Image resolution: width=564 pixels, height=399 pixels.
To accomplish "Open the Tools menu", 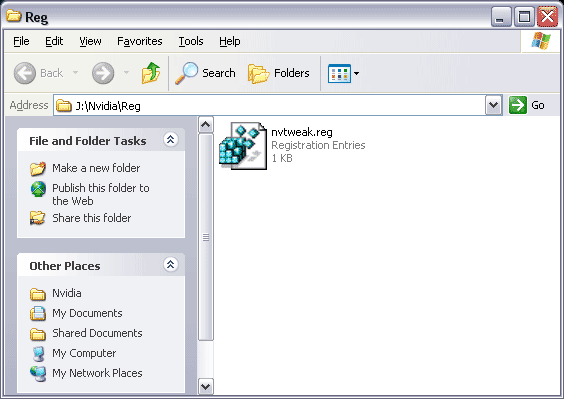I will (x=191, y=41).
